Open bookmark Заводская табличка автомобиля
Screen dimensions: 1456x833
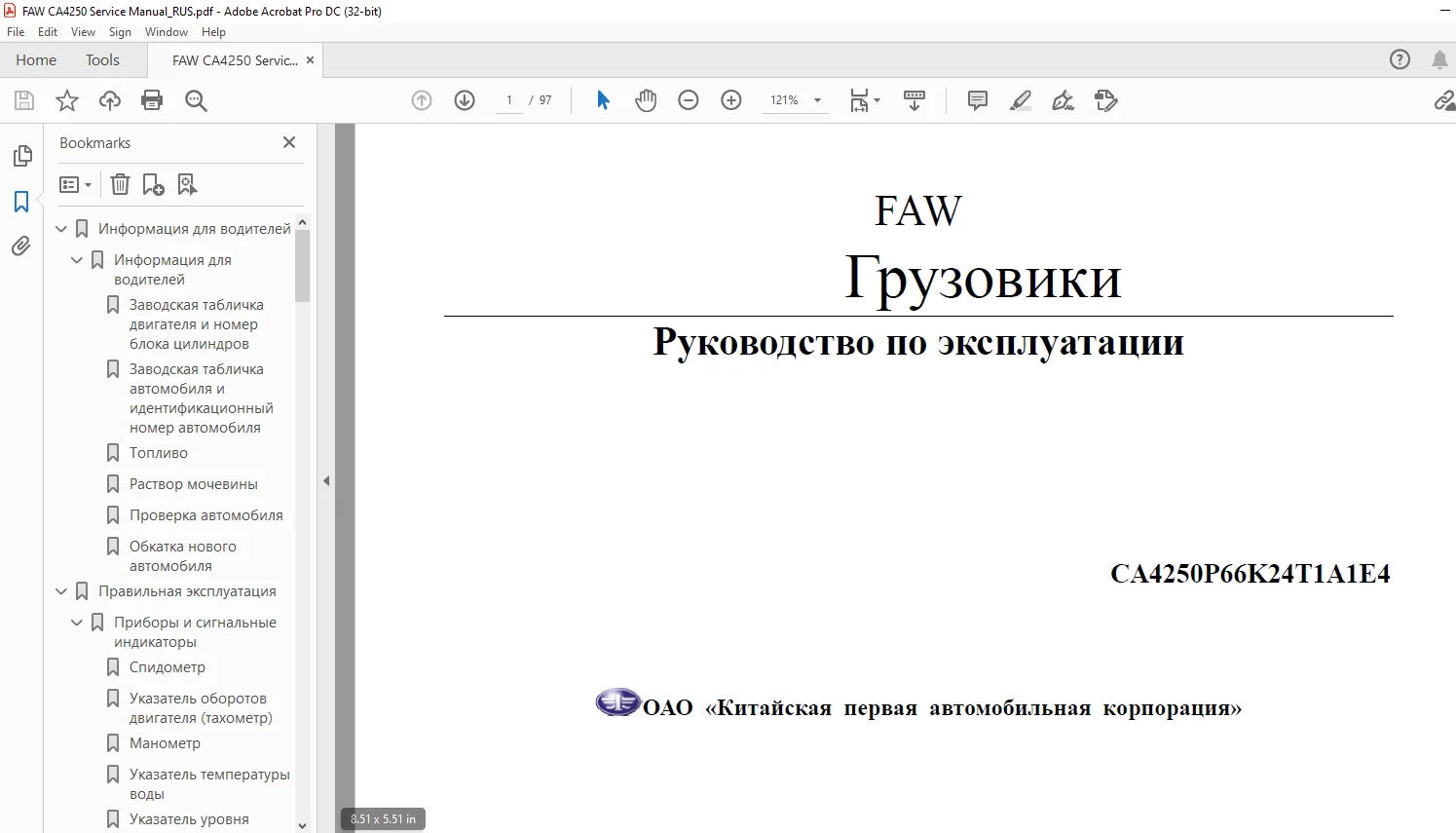click(202, 398)
